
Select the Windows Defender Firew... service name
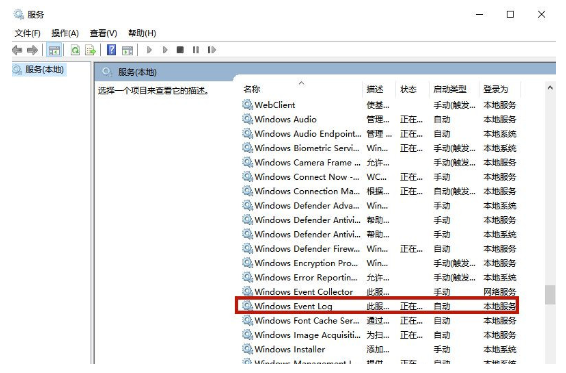[307, 249]
